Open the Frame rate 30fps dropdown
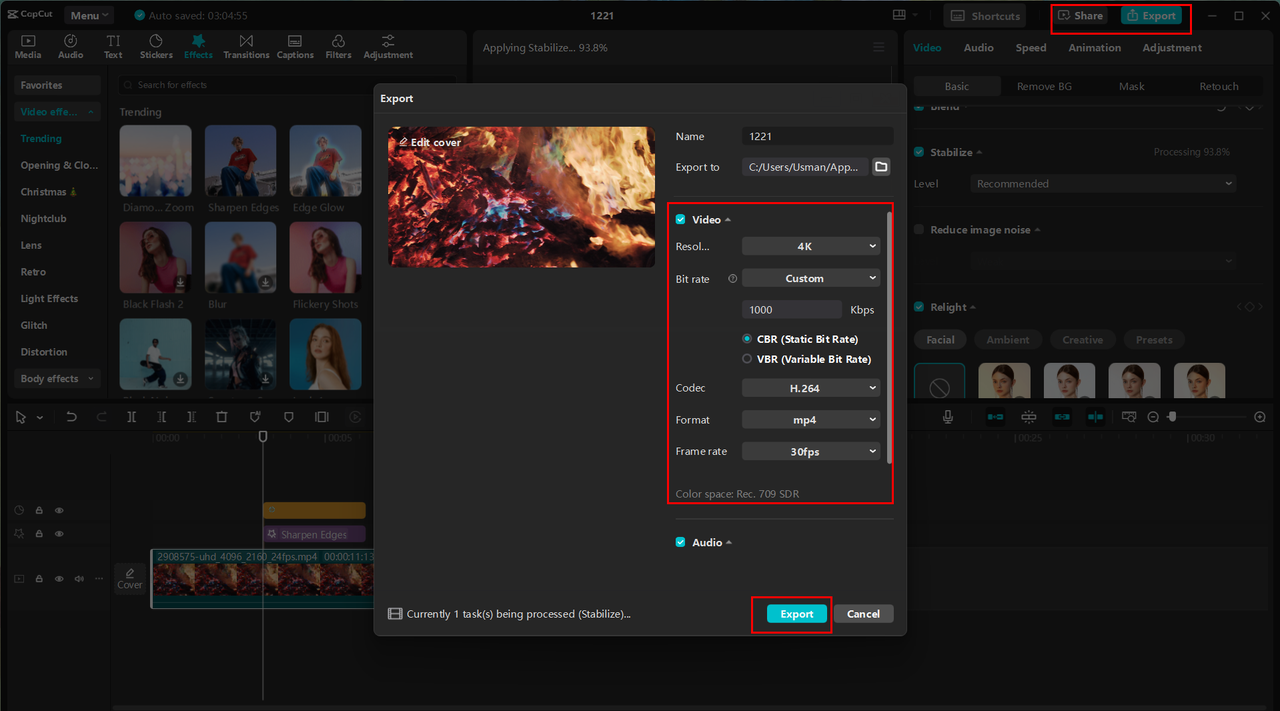This screenshot has height=711, width=1280. pos(811,452)
